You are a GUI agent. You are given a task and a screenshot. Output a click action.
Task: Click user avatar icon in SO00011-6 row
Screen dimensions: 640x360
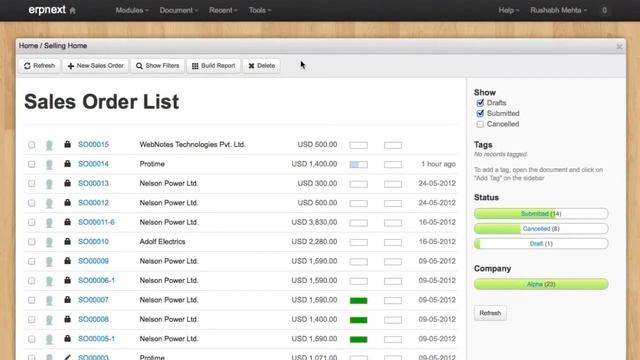click(x=49, y=223)
